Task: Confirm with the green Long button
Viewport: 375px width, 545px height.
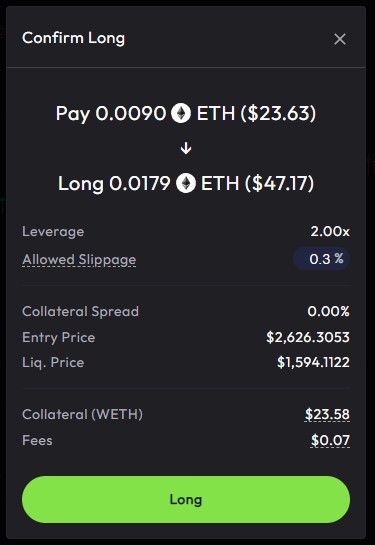Action: 186,499
